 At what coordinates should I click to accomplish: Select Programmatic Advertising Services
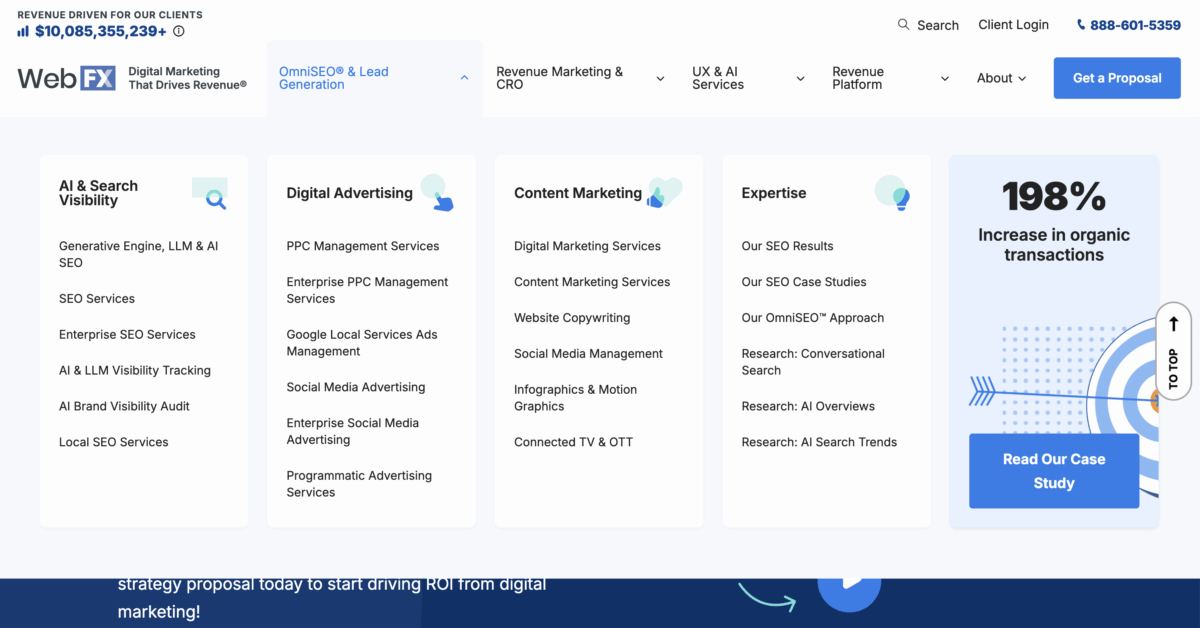pos(360,484)
